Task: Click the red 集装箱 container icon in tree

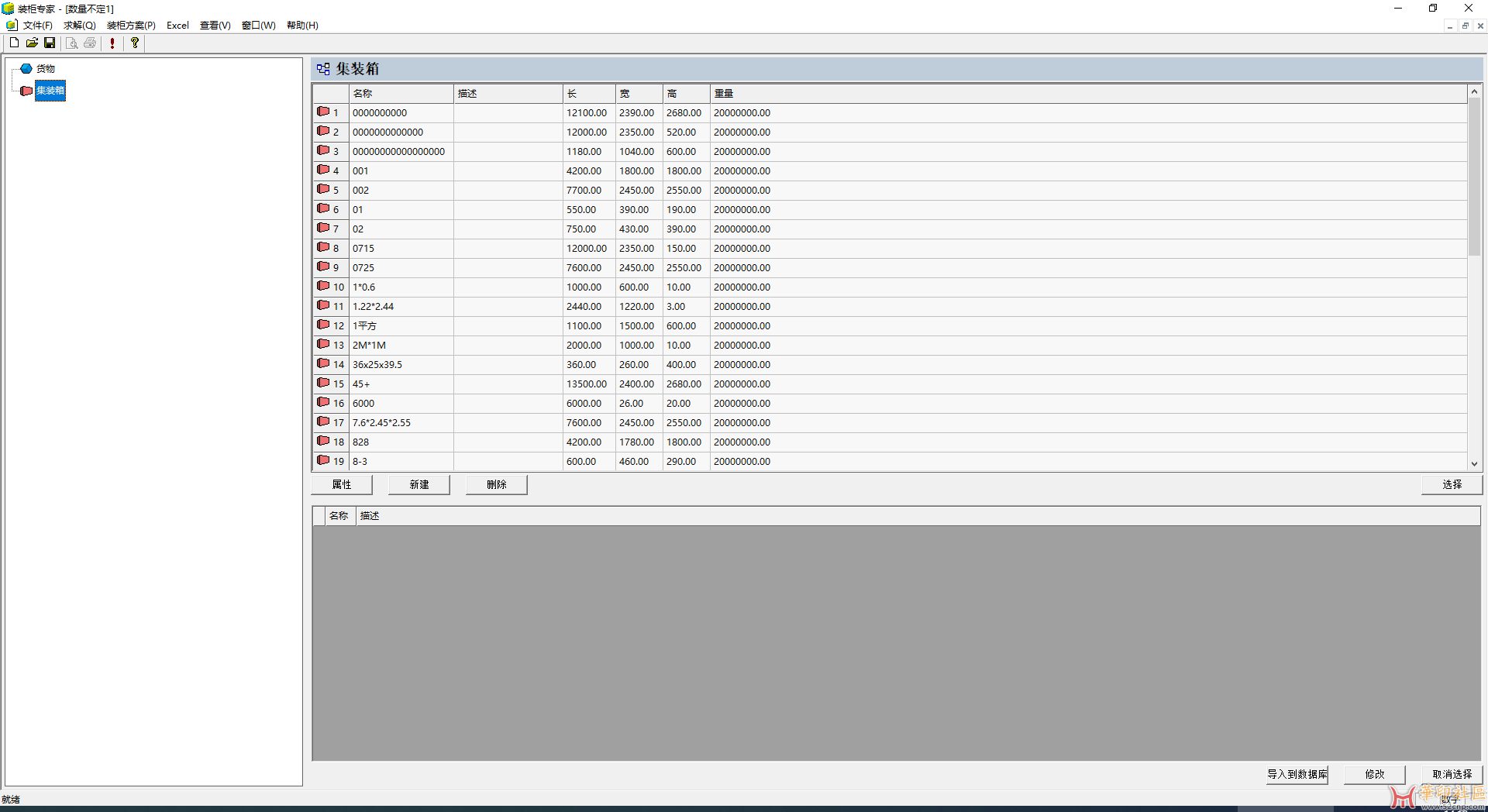Action: pyautogui.click(x=26, y=91)
